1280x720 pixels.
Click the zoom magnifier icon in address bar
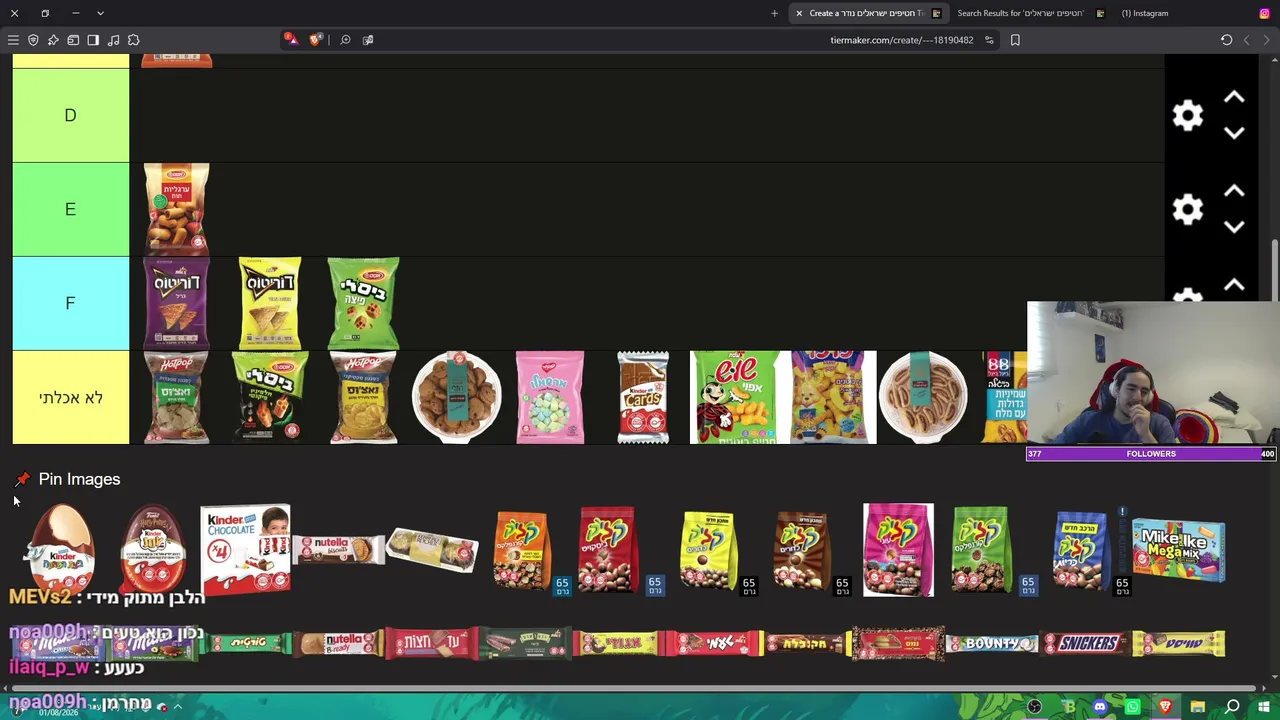pos(345,40)
